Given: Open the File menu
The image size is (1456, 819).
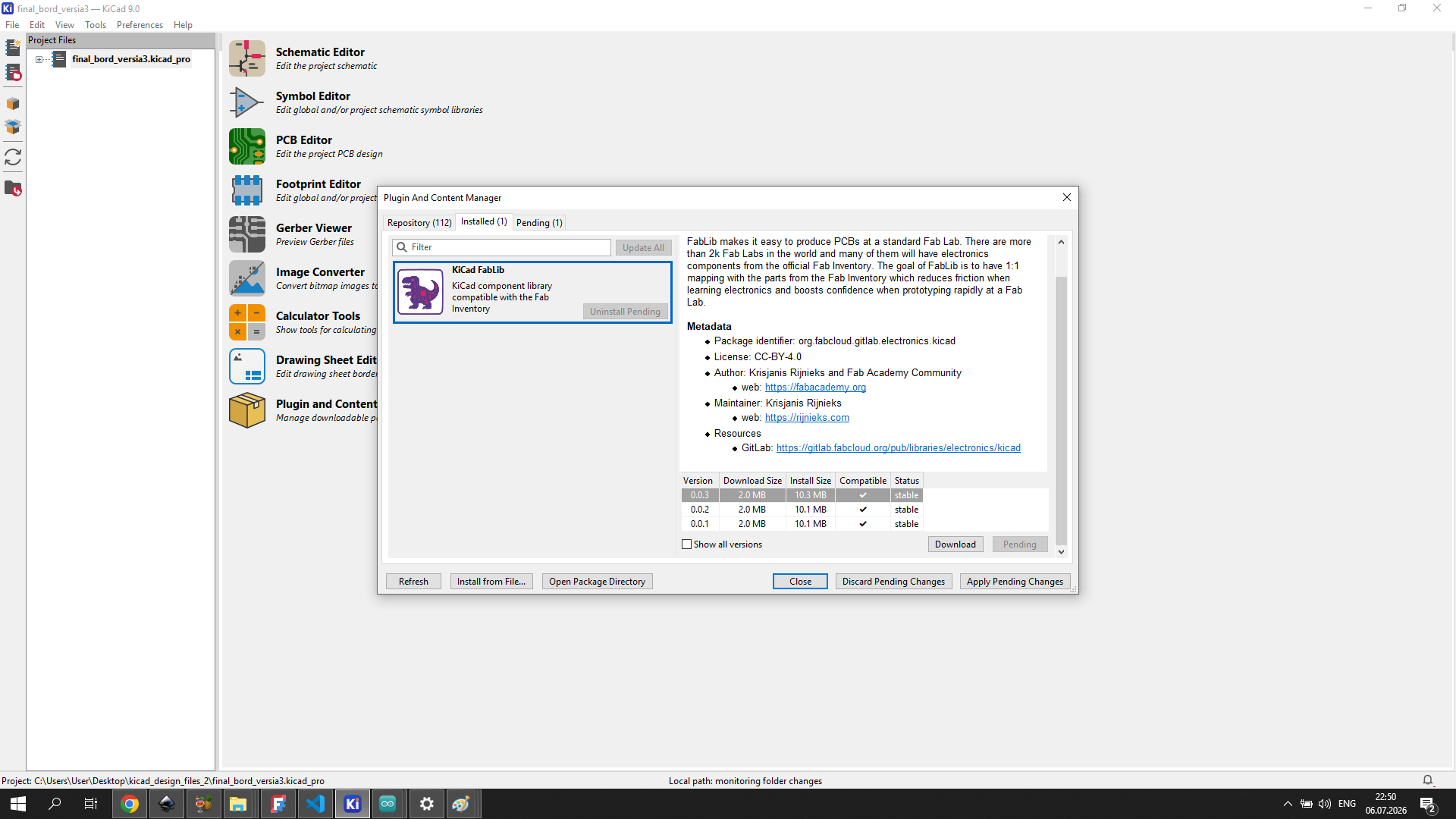Looking at the screenshot, I should [12, 25].
